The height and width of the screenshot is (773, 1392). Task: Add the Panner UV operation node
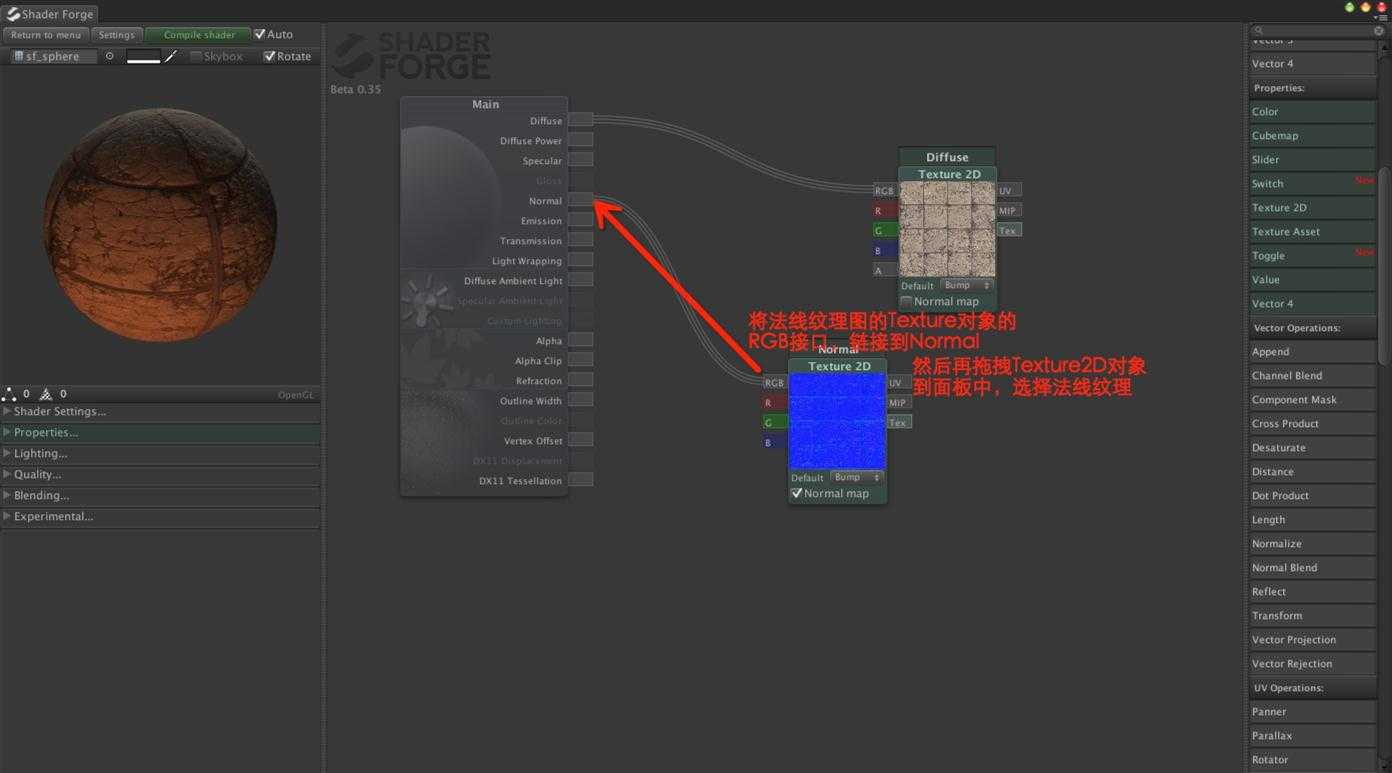tap(1312, 712)
